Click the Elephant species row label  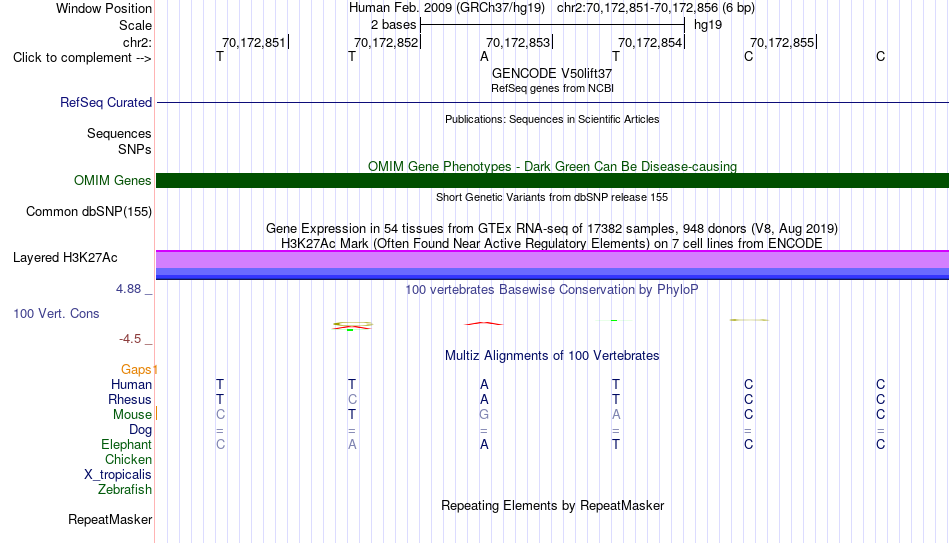[x=126, y=444]
